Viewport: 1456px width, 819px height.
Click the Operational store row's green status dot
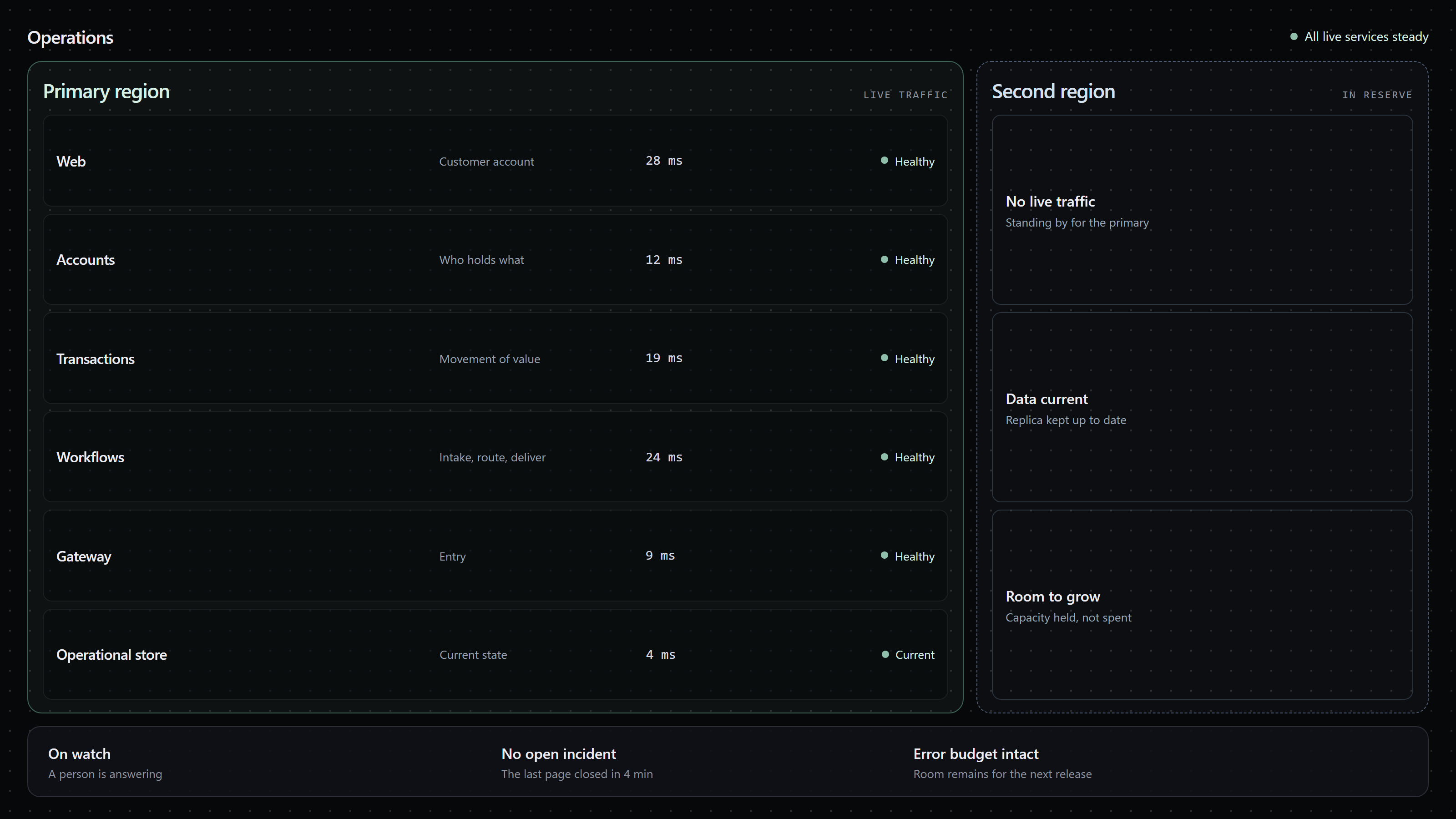(x=885, y=655)
